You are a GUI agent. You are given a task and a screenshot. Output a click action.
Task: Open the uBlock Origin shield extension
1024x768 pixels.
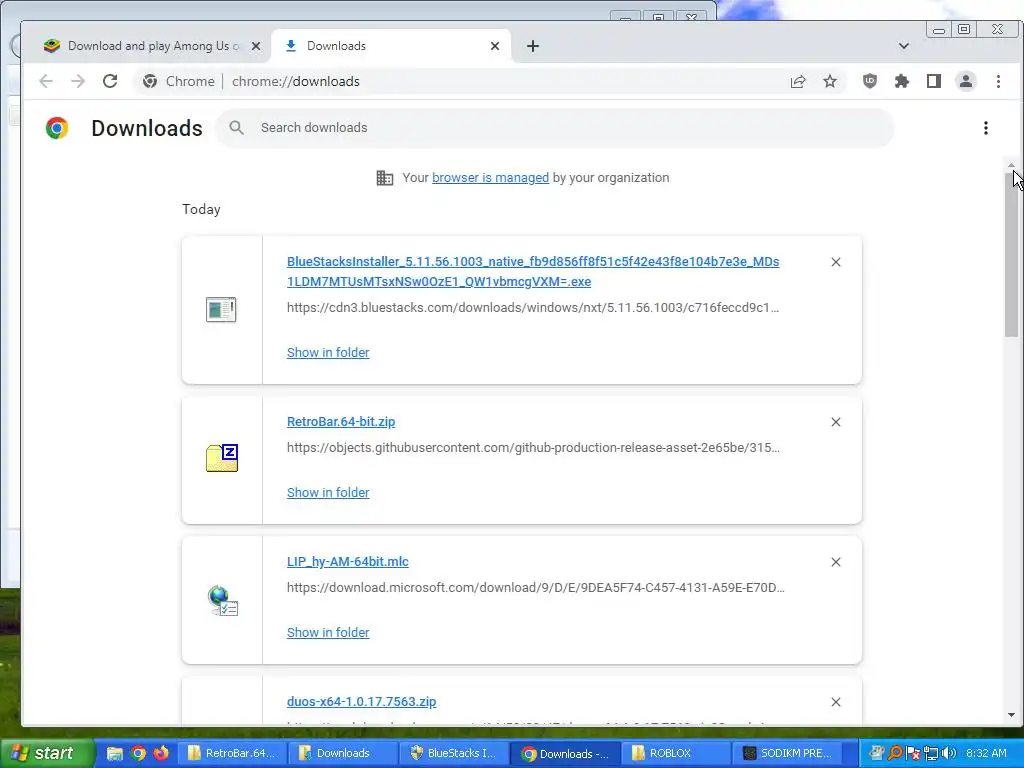[x=869, y=81]
